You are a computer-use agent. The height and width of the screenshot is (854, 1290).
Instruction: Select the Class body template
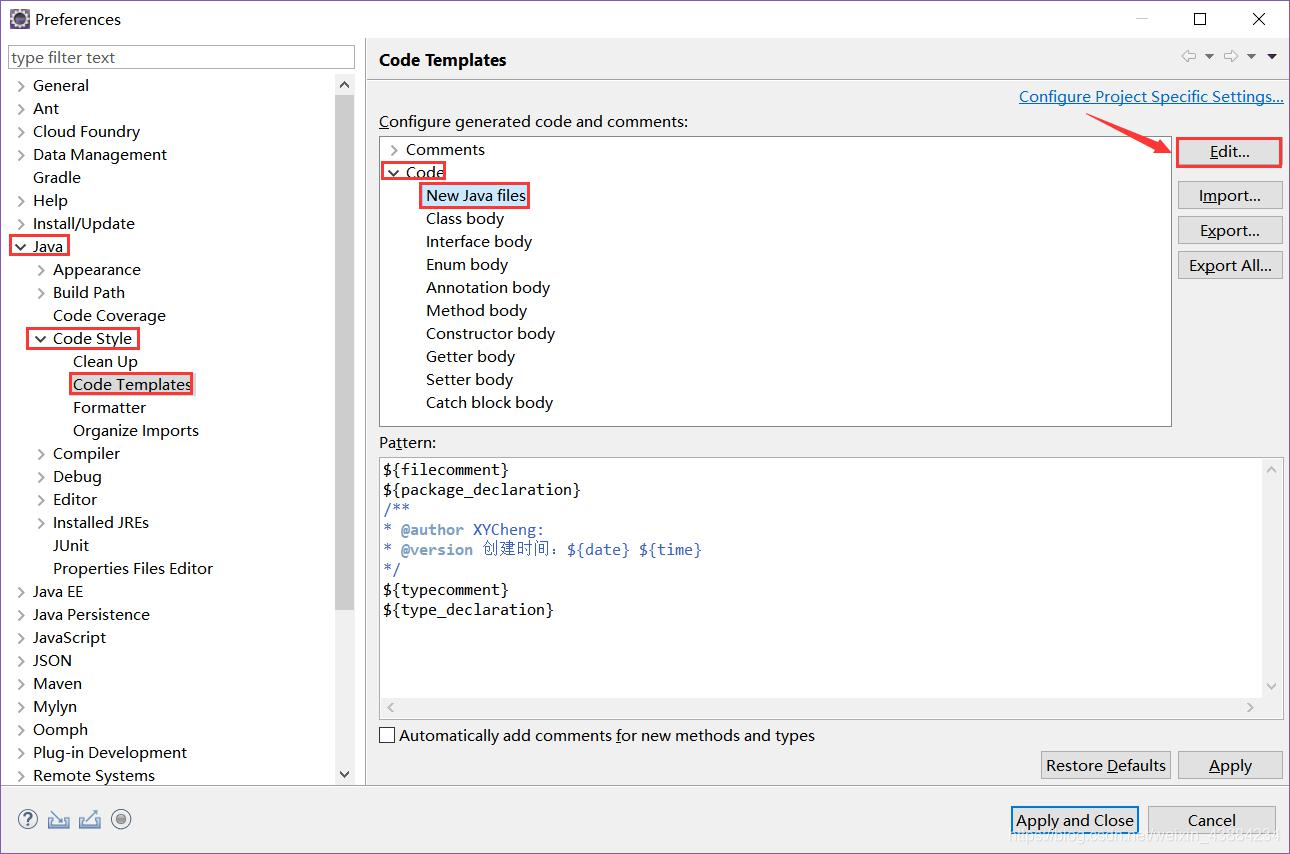(465, 218)
